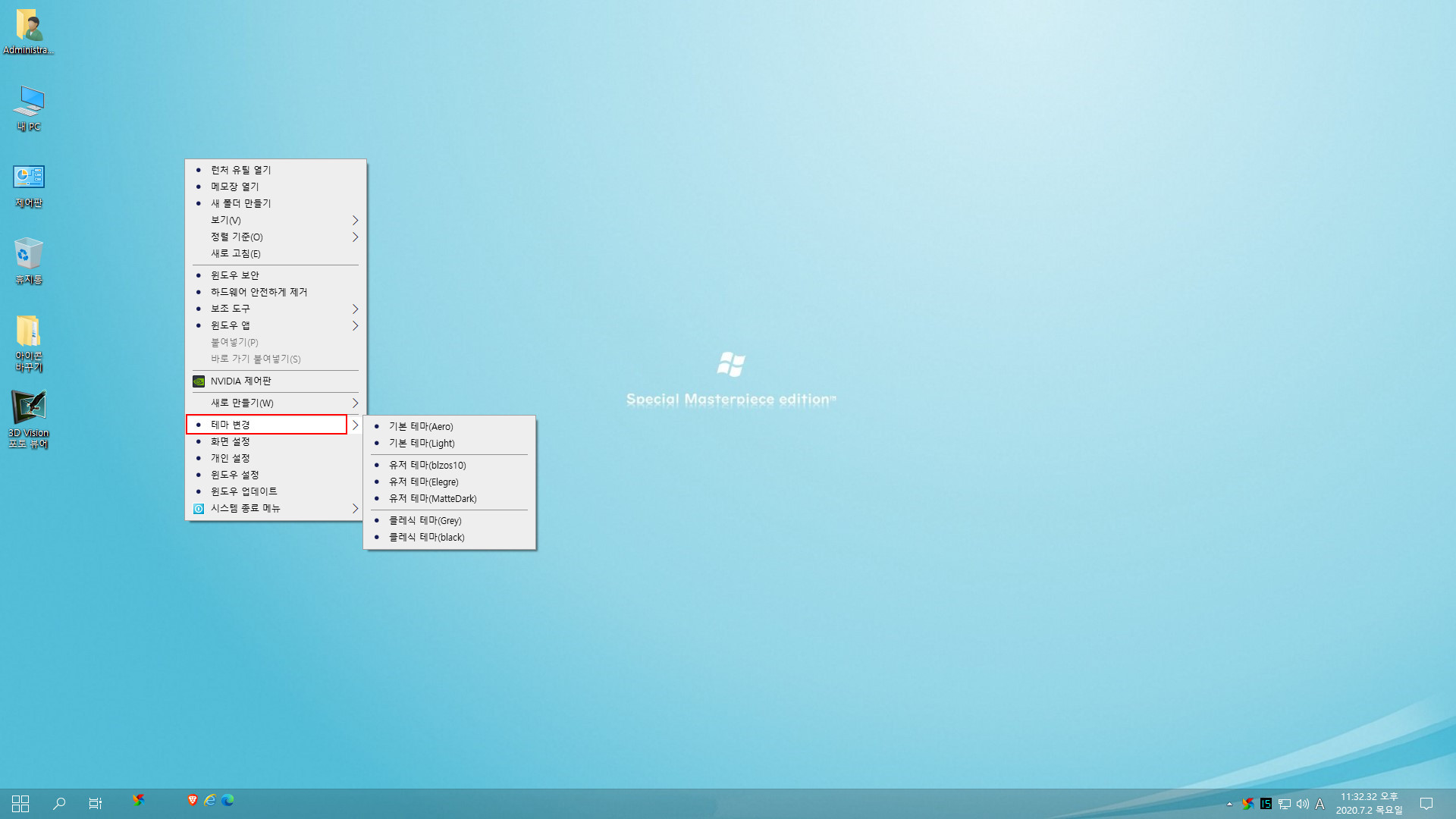Apply 유저 테마(MatteDark) theme
Image resolution: width=1456 pixels, height=819 pixels.
450,499
